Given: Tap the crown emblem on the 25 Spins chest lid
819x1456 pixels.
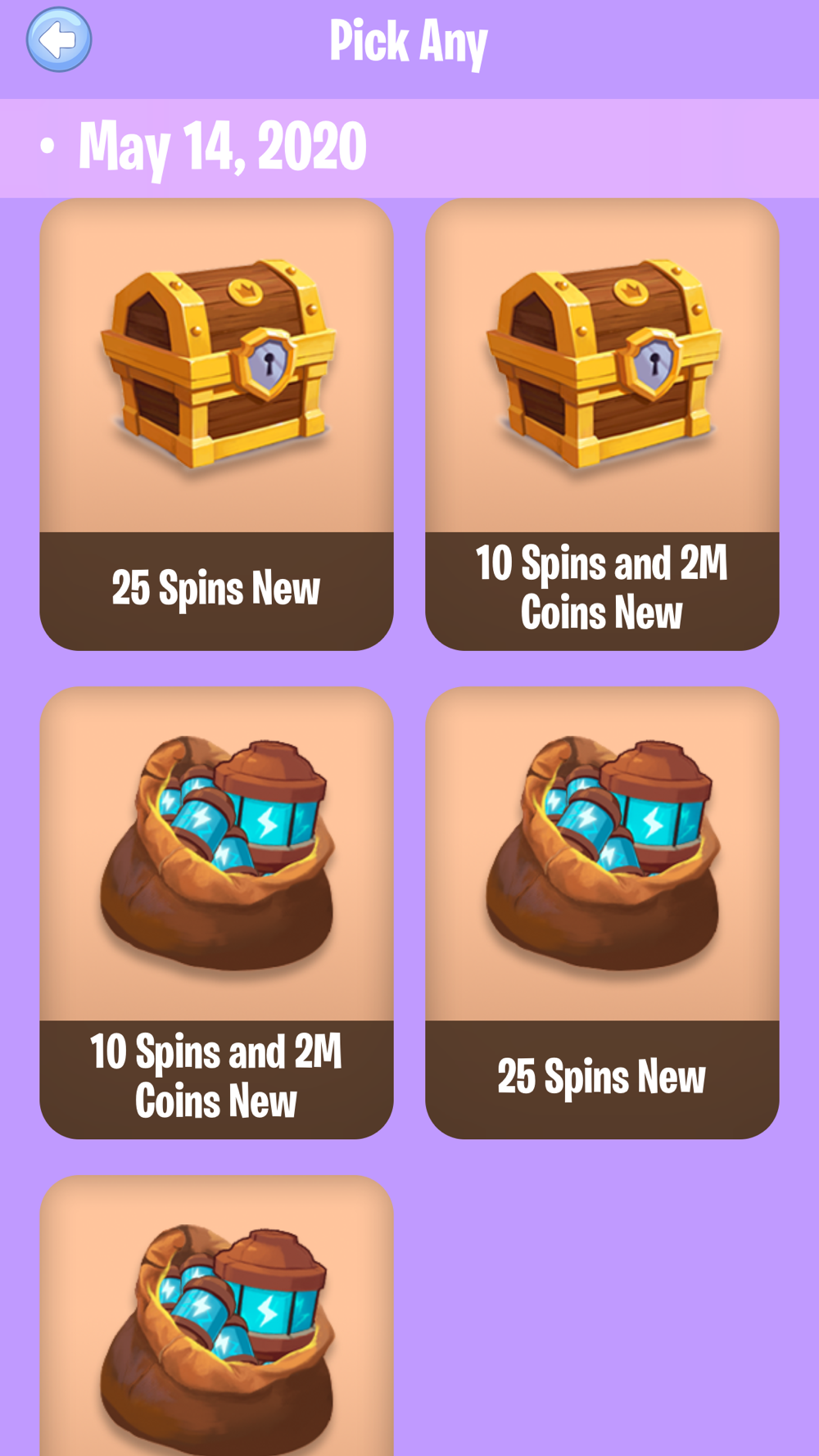Looking at the screenshot, I should 243,290.
